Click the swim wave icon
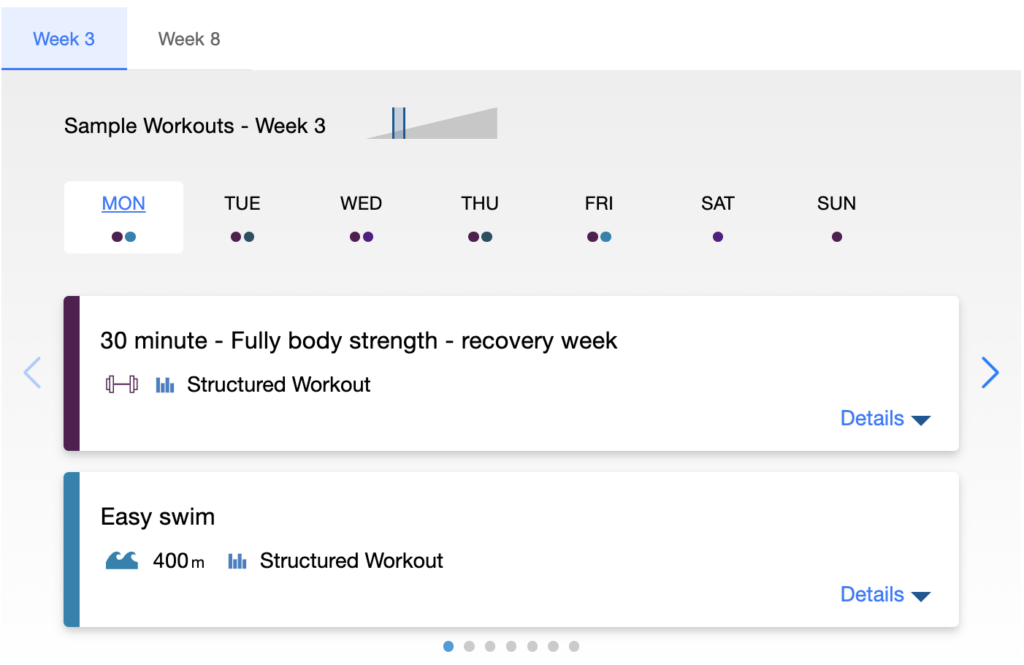Screen dimensions: 1024x665 click(122, 561)
